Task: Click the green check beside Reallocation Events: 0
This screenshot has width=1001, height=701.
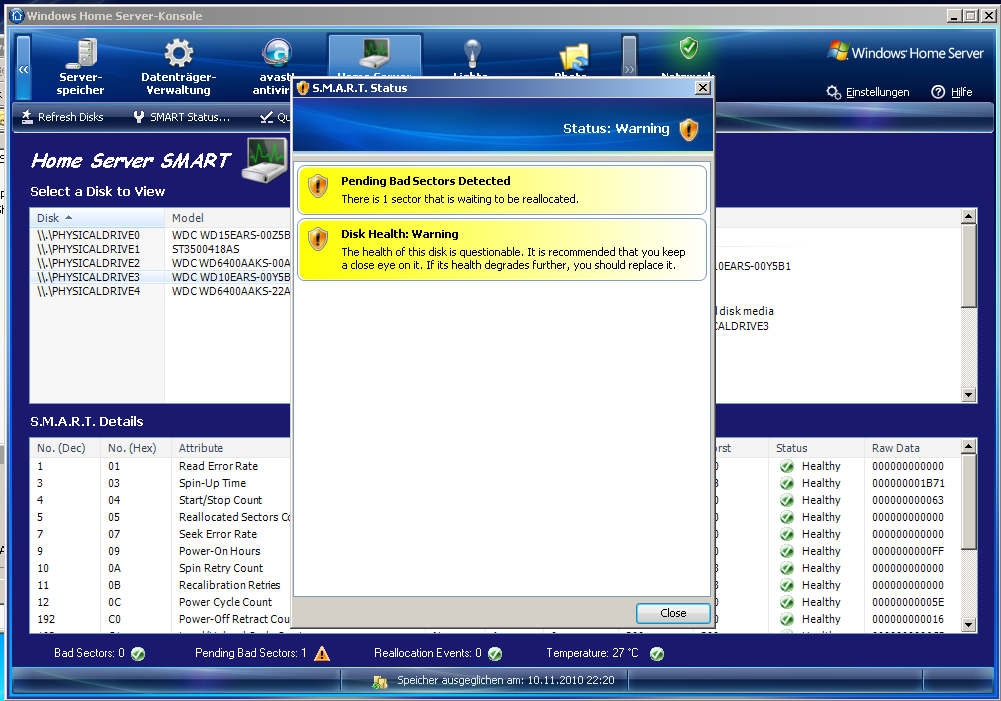Action: tap(495, 654)
